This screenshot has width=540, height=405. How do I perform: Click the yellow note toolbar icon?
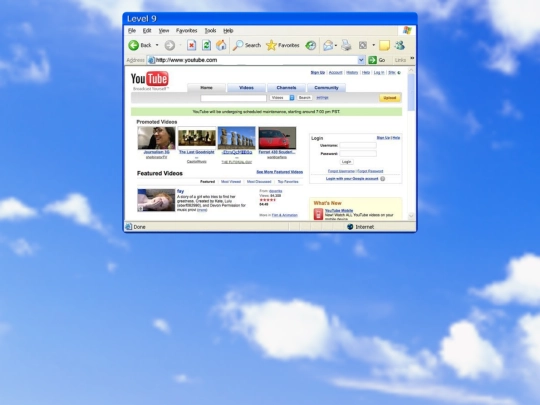click(384, 45)
